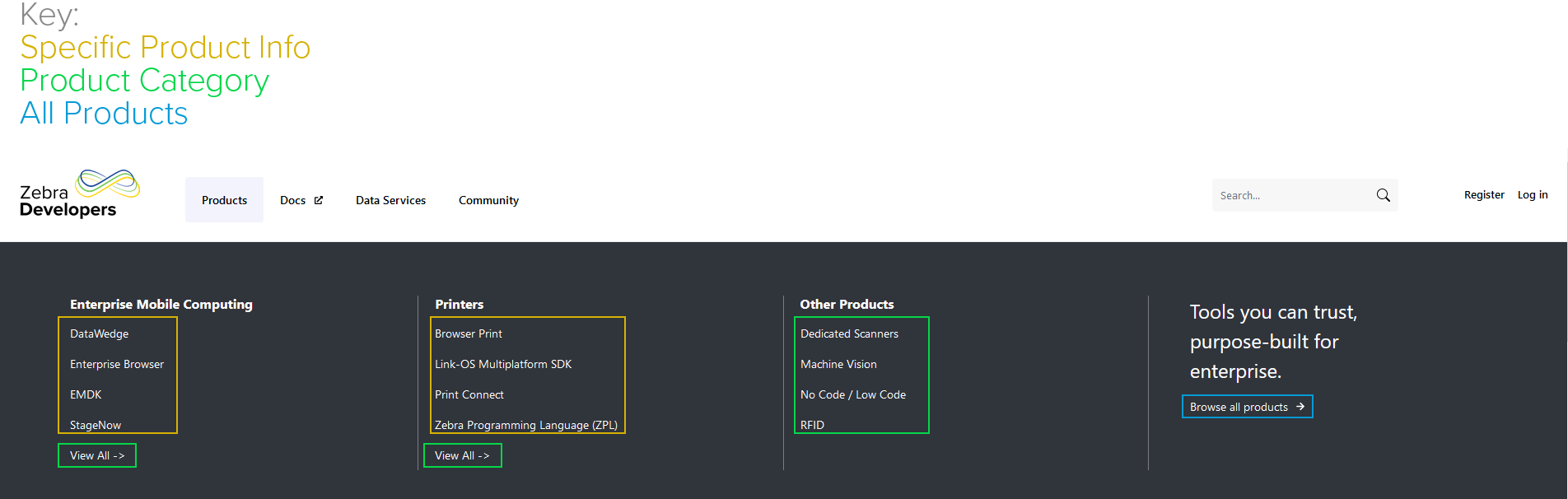Image resolution: width=1568 pixels, height=499 pixels.
Task: Click the arrow in Browse all products
Action: point(1300,407)
